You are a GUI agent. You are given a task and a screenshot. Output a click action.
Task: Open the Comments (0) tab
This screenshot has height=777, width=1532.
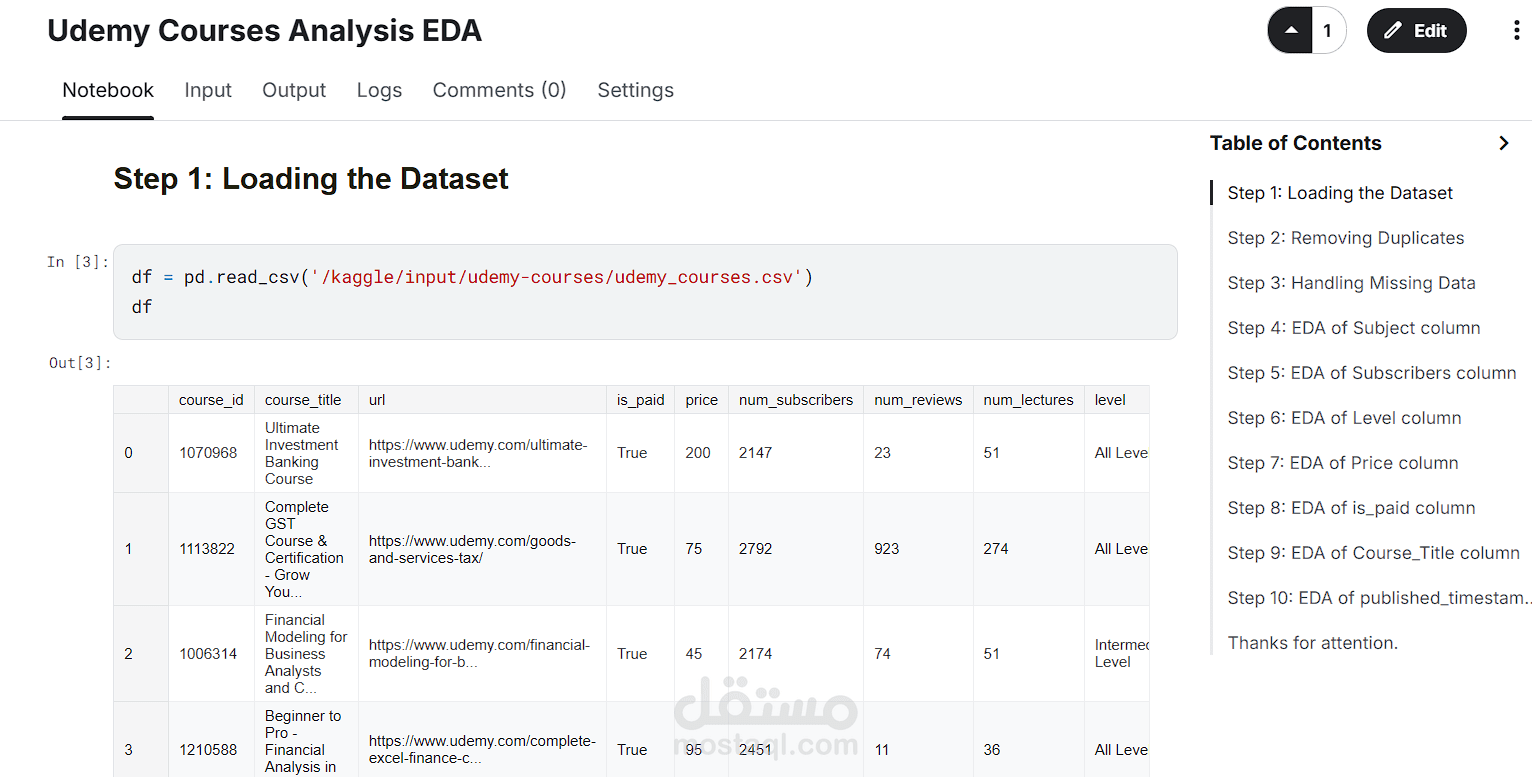point(500,90)
